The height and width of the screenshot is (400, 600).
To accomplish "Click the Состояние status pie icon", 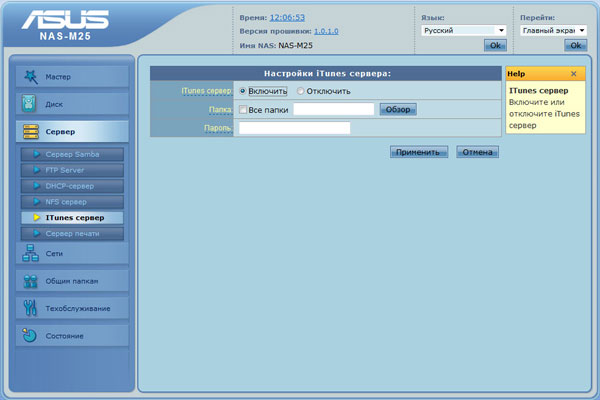I will click(x=29, y=335).
